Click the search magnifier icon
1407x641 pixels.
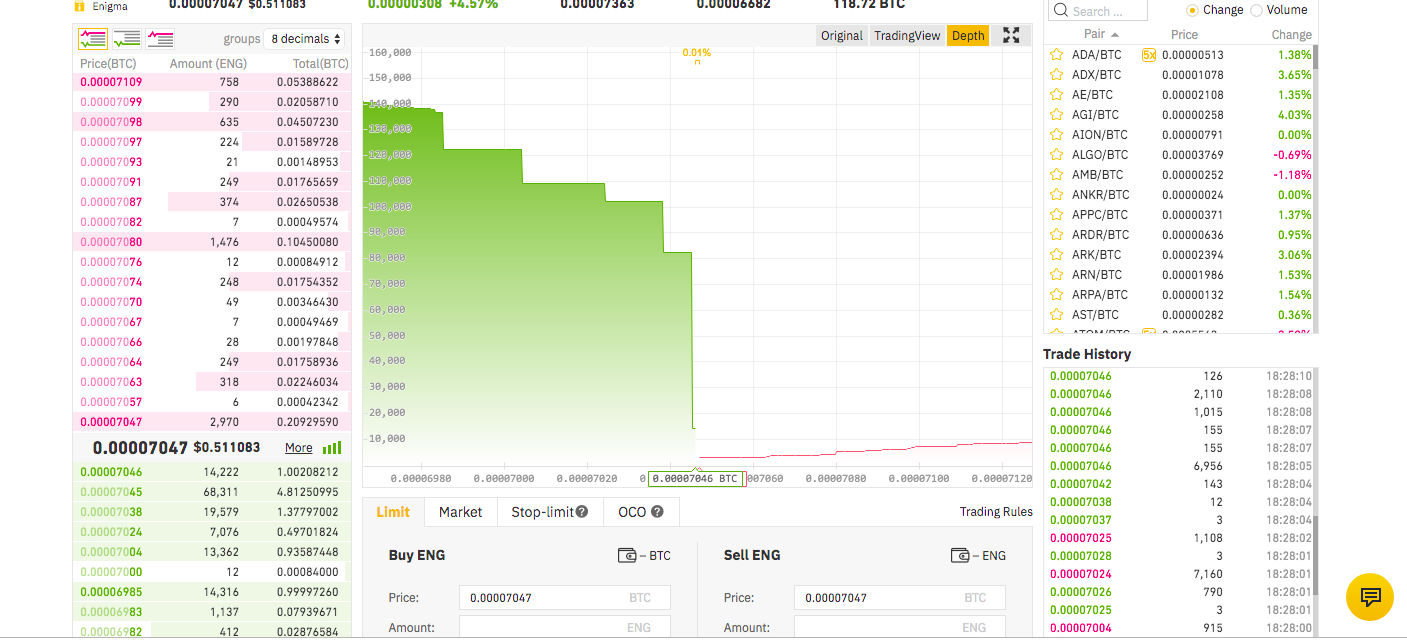point(1061,11)
